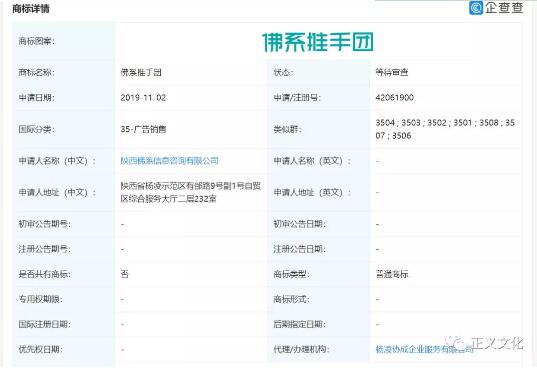Click the 国际分类 label
Viewport: 537px width, 372px height.
pyautogui.click(x=36, y=129)
